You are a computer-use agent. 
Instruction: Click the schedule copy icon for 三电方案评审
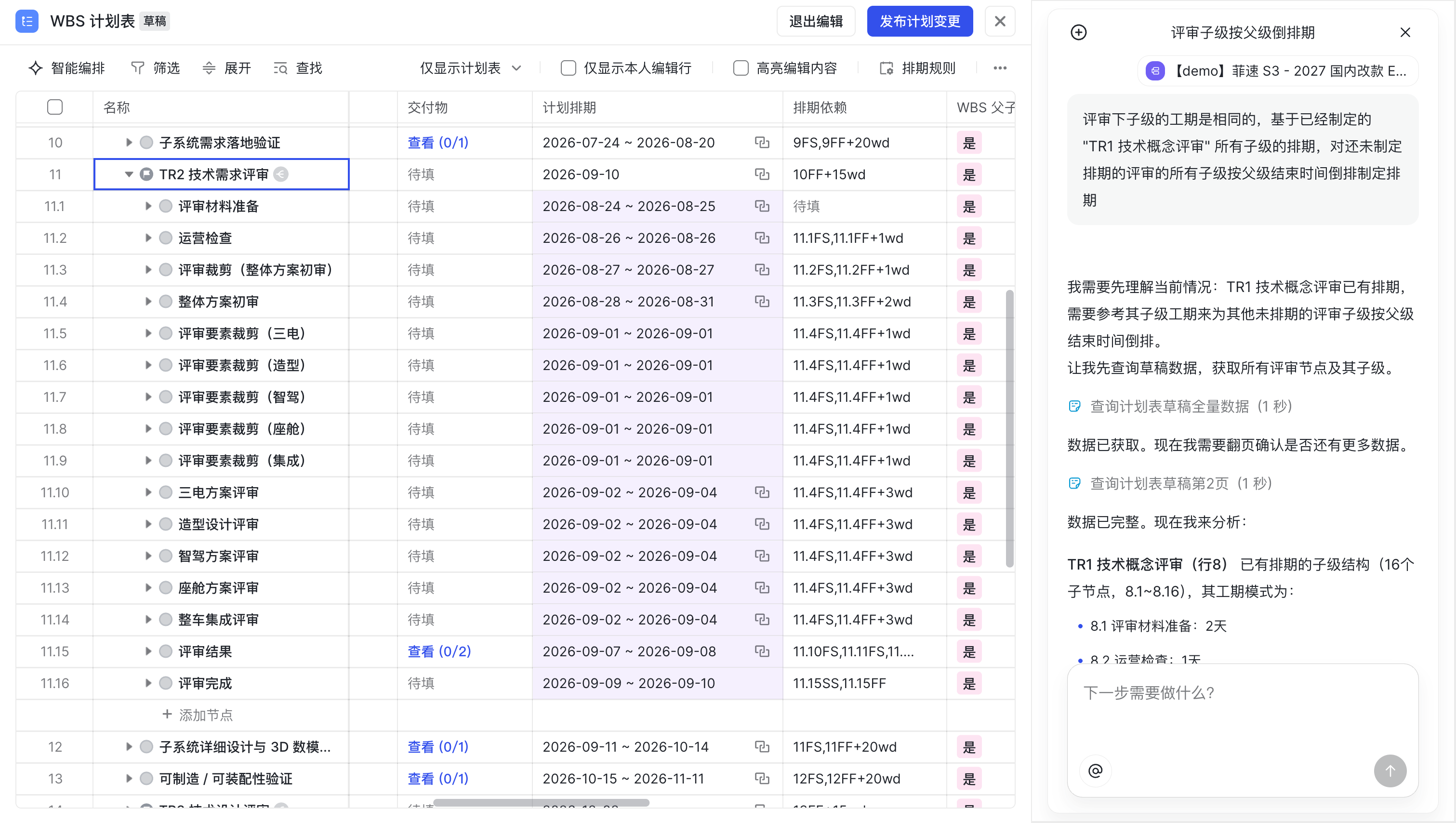coord(762,492)
